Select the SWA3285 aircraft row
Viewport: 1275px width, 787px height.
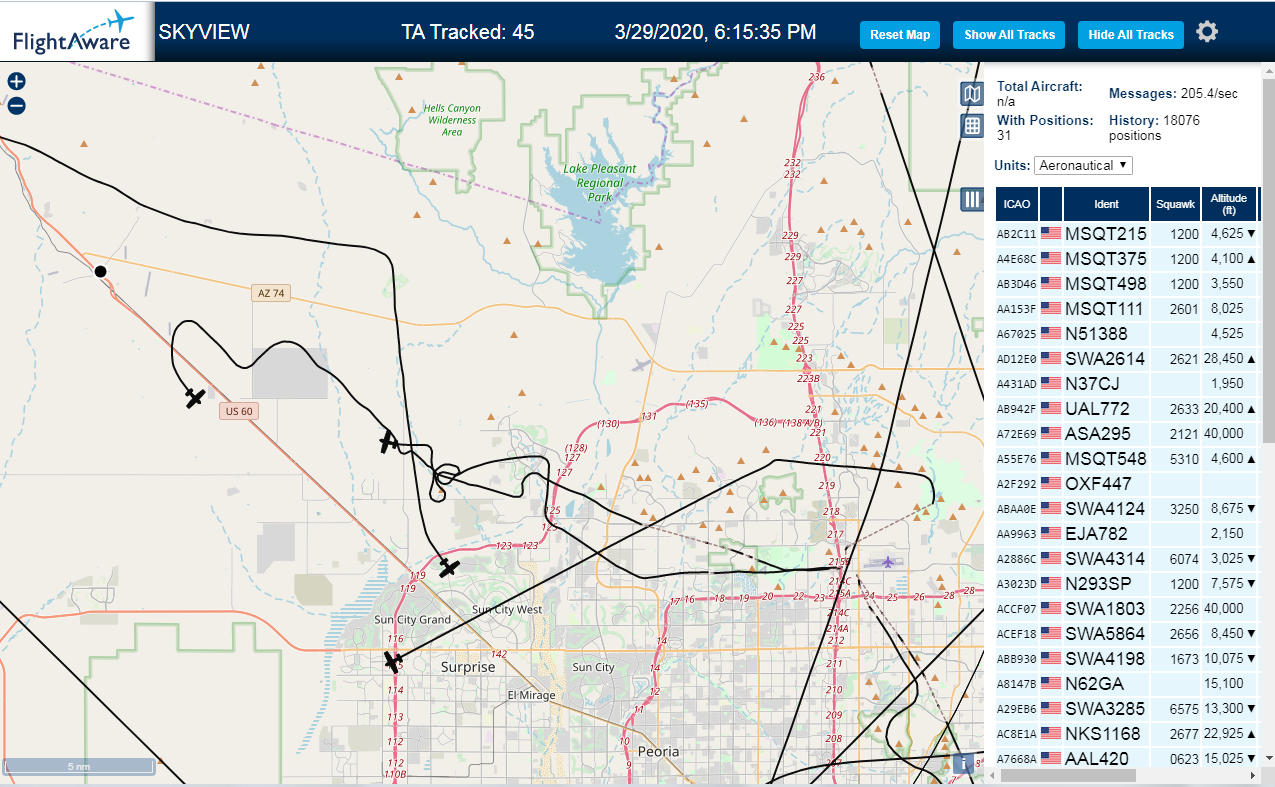pos(1127,708)
